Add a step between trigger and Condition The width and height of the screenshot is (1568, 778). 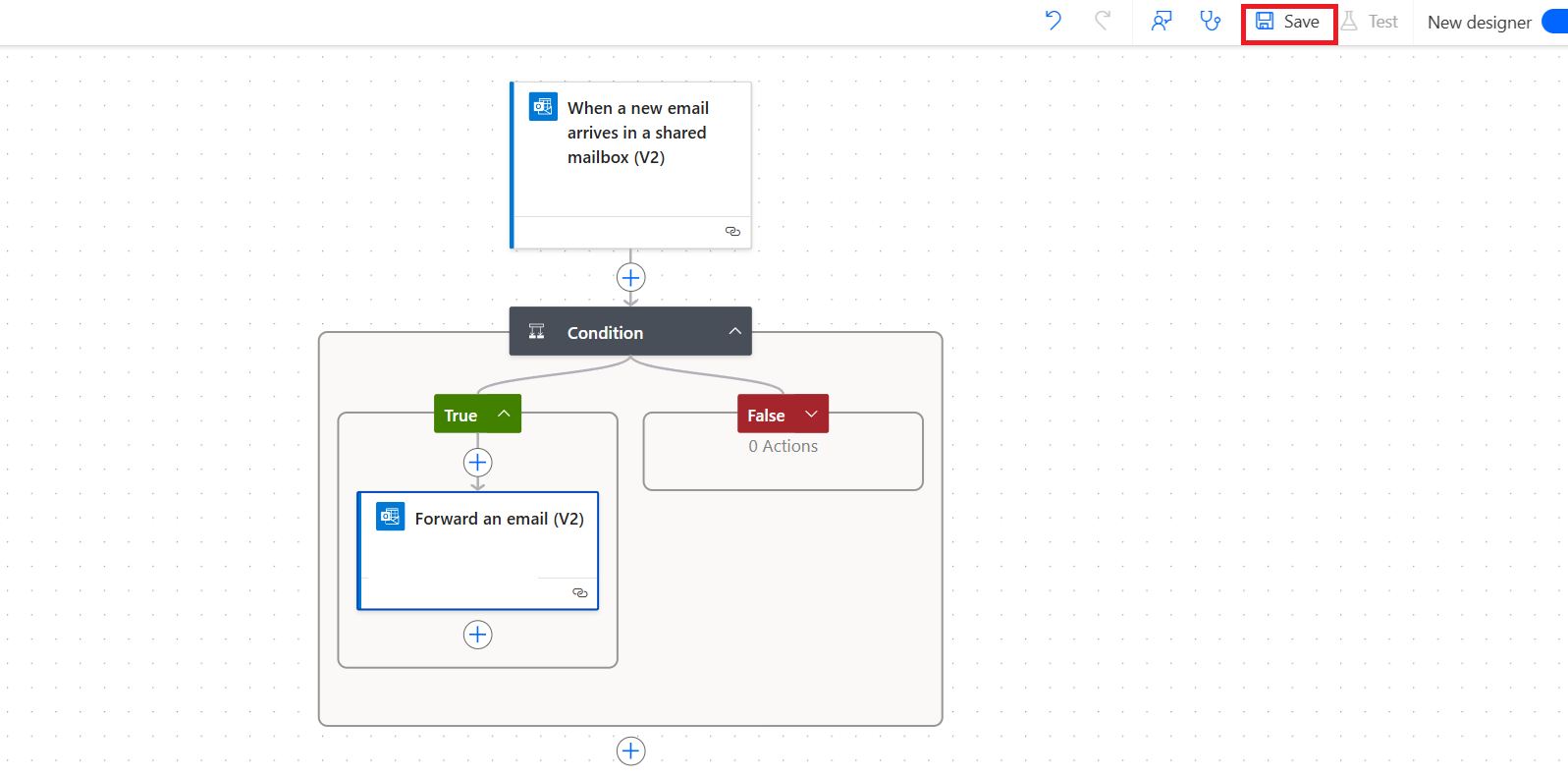click(630, 277)
